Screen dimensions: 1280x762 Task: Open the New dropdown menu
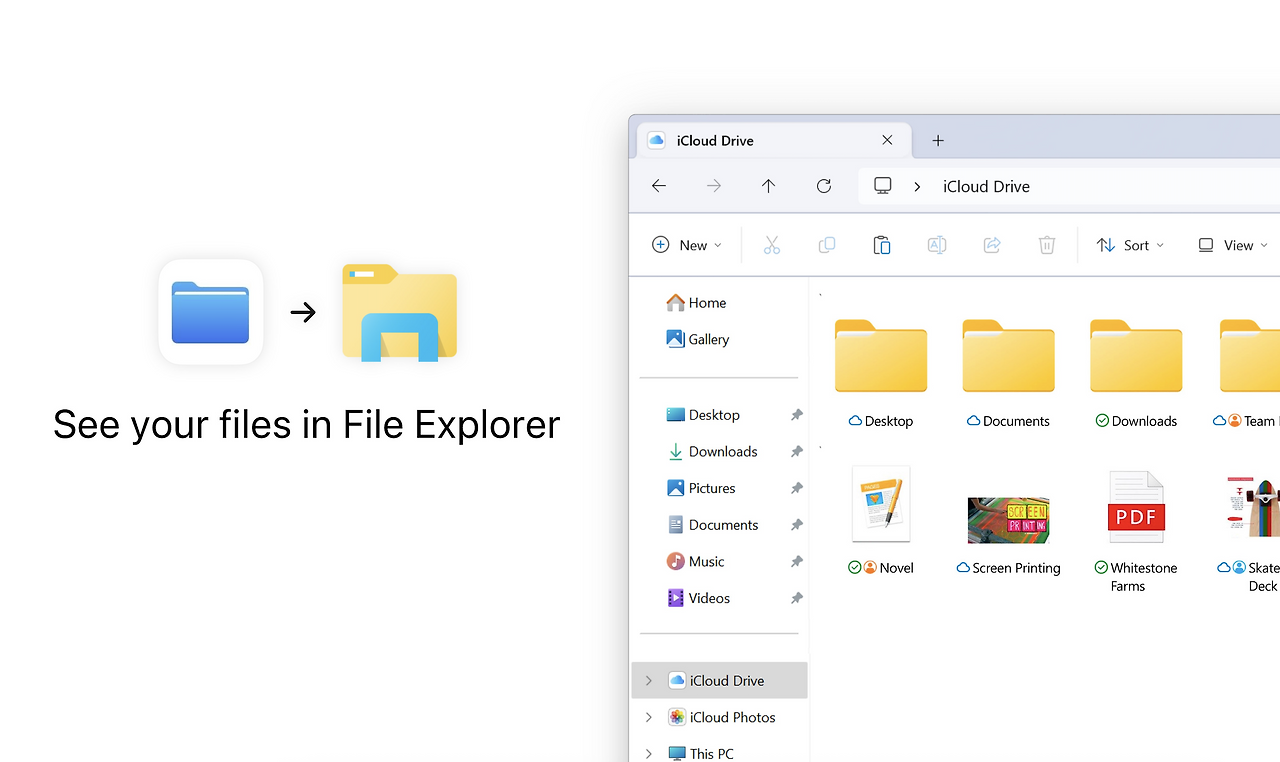pos(687,245)
